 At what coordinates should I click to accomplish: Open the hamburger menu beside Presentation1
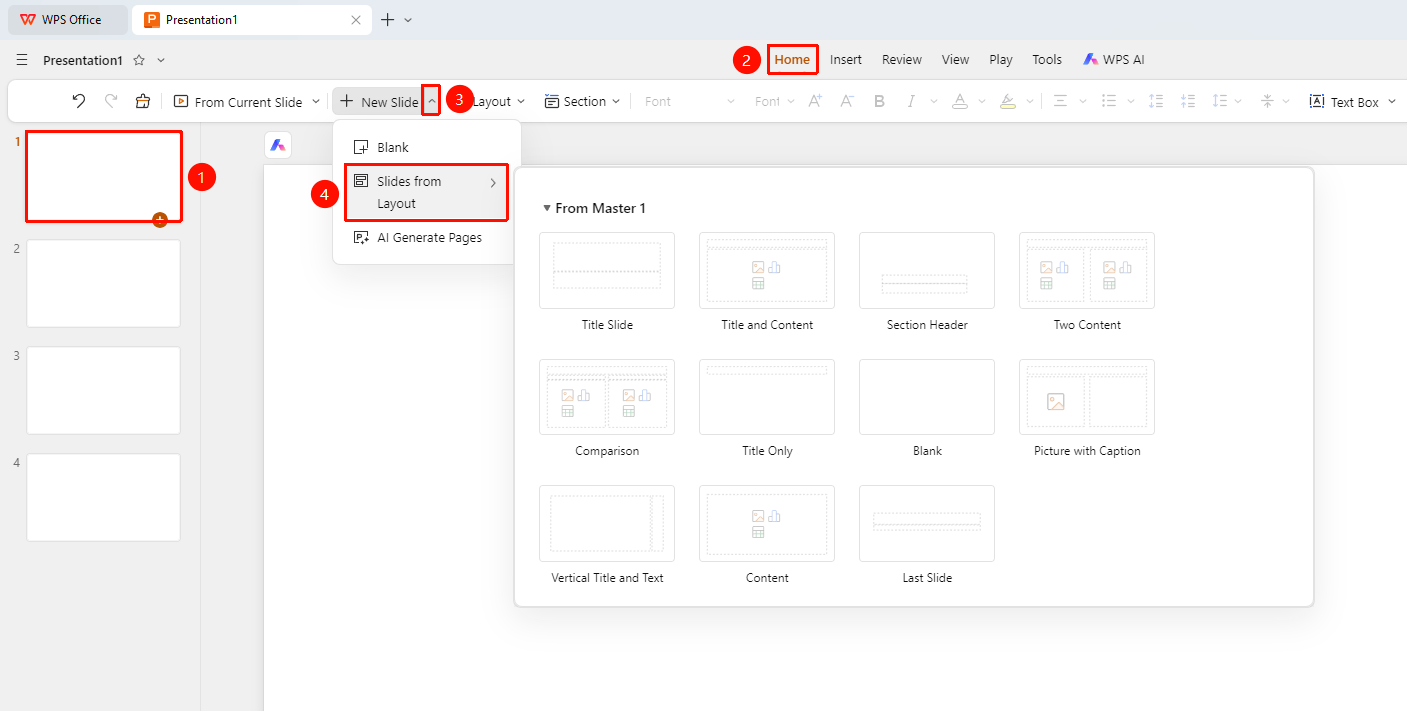click(x=22, y=60)
